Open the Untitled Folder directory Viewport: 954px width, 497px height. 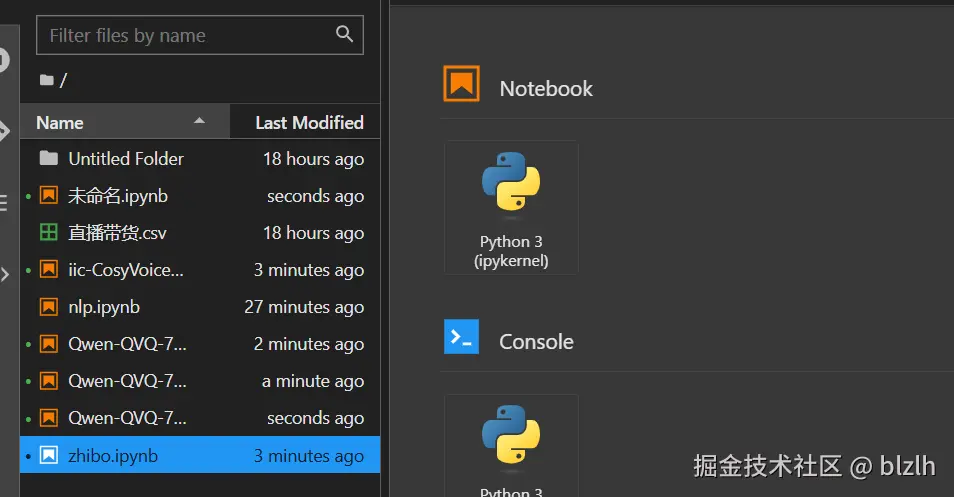[126, 159]
